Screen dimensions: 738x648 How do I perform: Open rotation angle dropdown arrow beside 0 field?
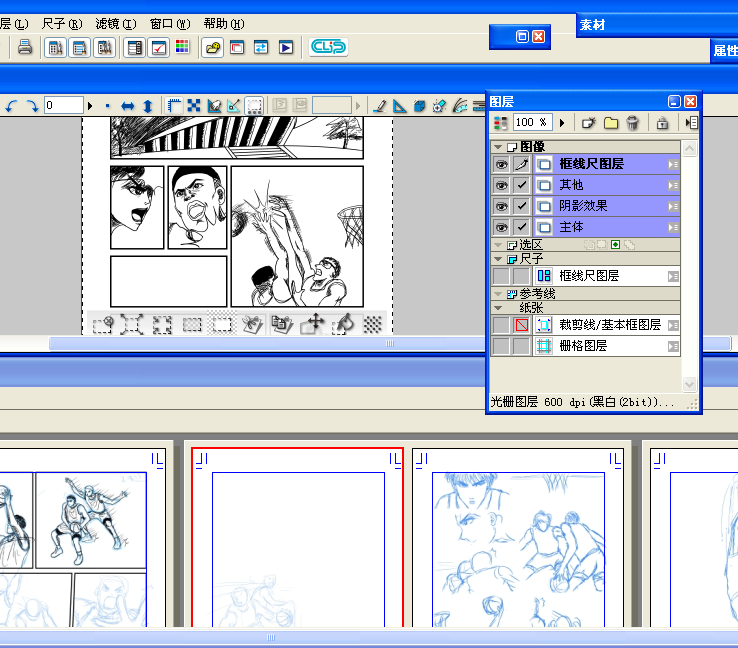(x=90, y=106)
